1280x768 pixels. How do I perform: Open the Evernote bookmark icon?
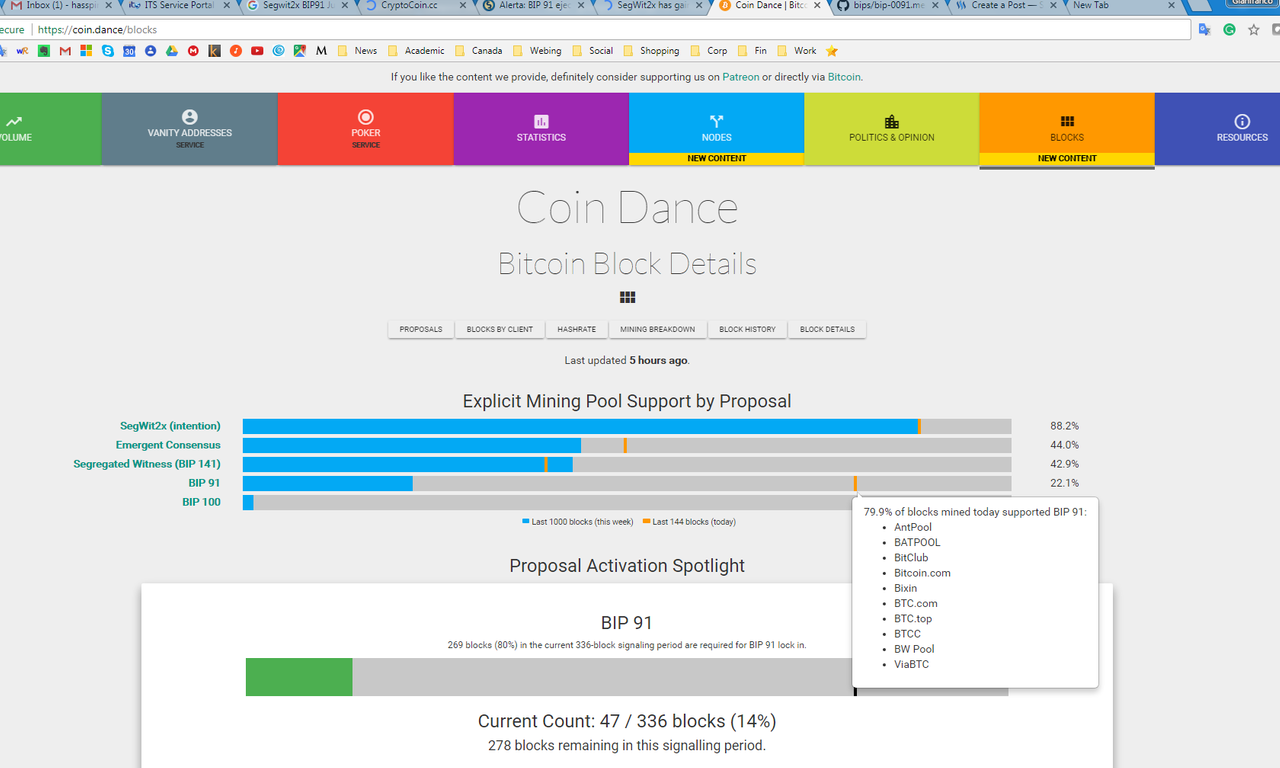click(x=43, y=51)
